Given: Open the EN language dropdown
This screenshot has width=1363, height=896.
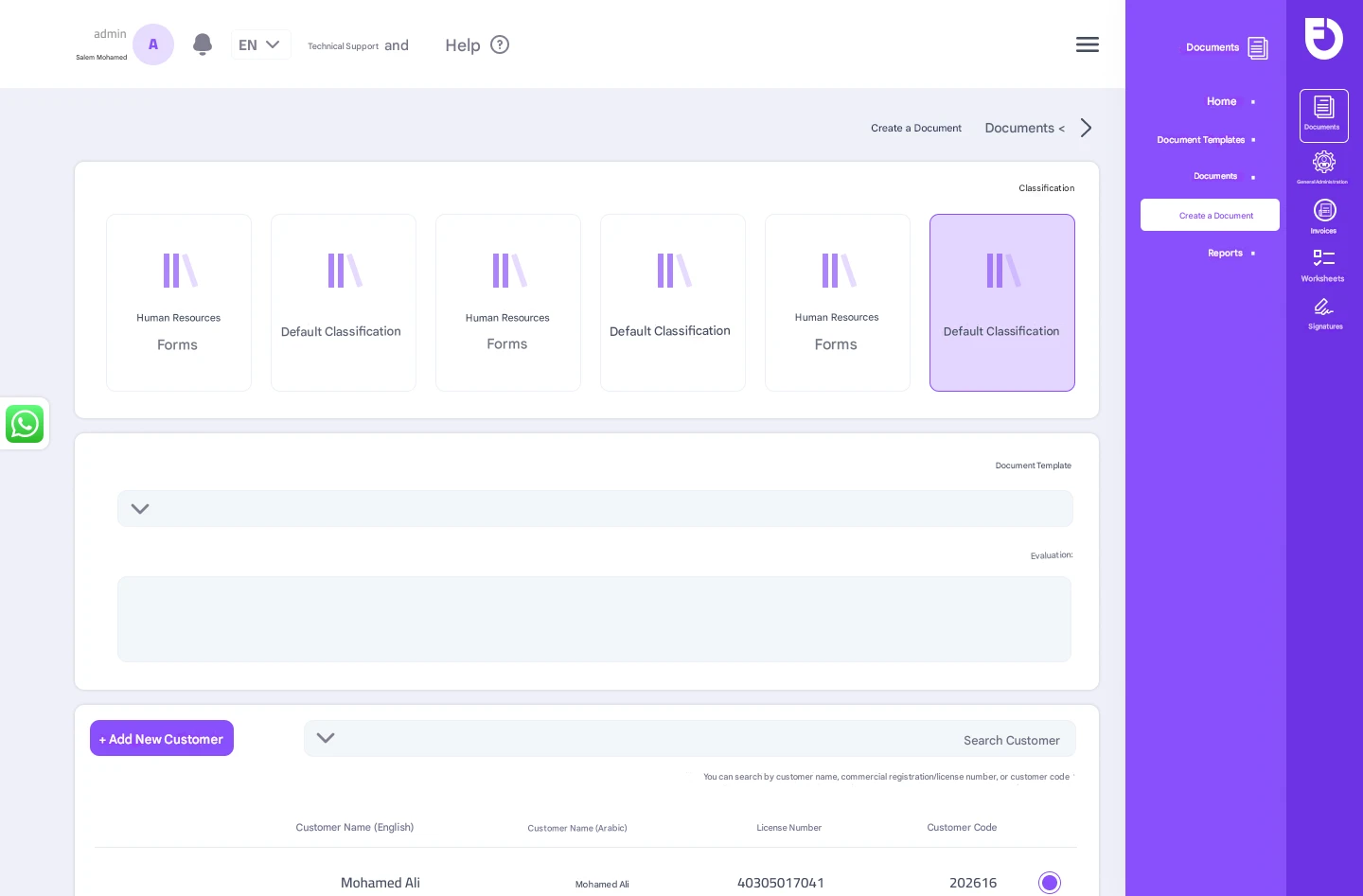Looking at the screenshot, I should tap(261, 44).
